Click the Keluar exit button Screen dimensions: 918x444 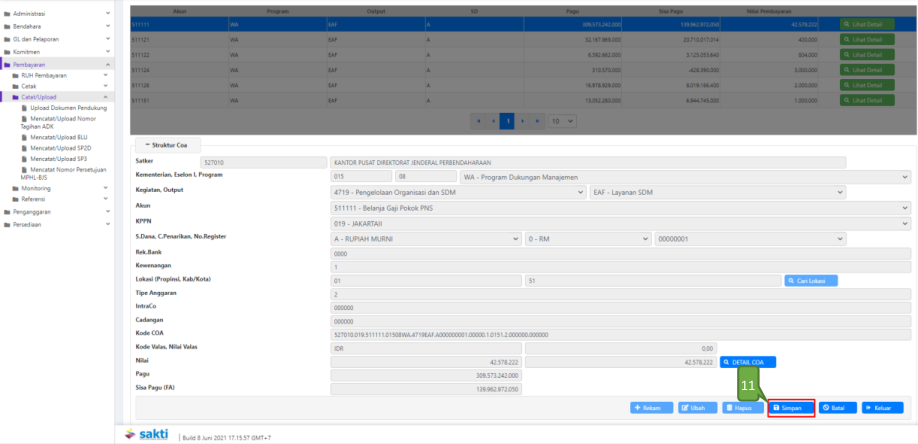point(883,408)
